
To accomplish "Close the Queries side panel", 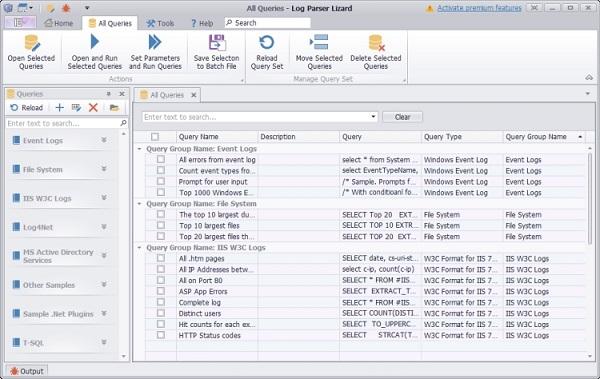I will pos(122,94).
